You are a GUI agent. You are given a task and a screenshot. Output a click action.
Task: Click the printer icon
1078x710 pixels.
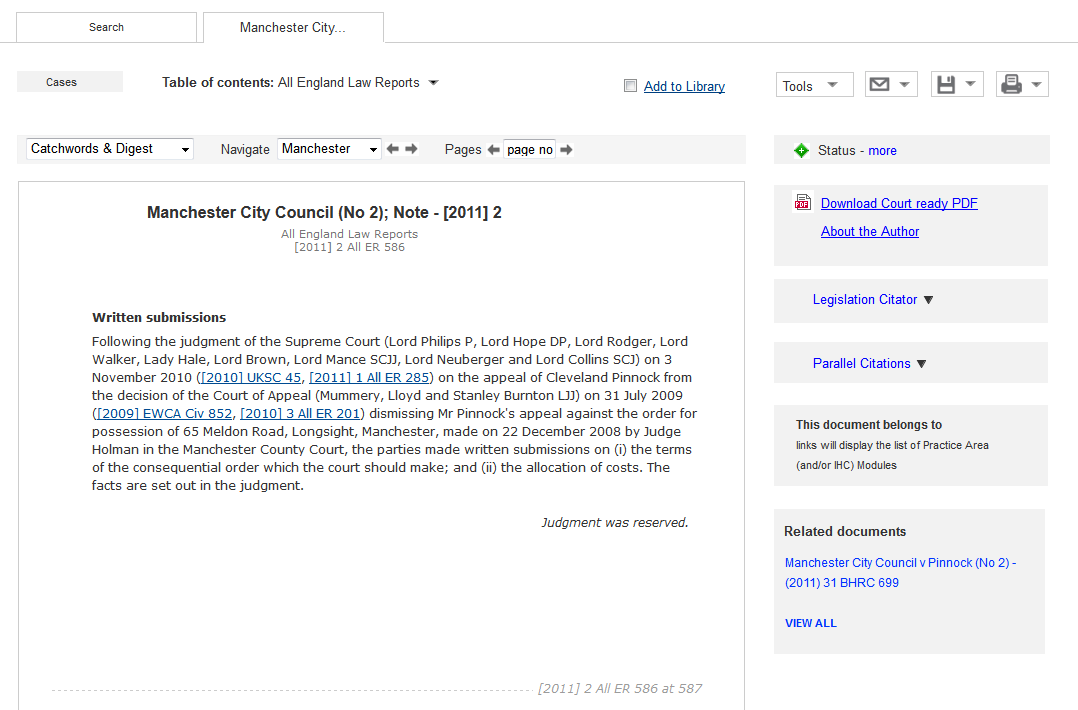click(x=1011, y=85)
